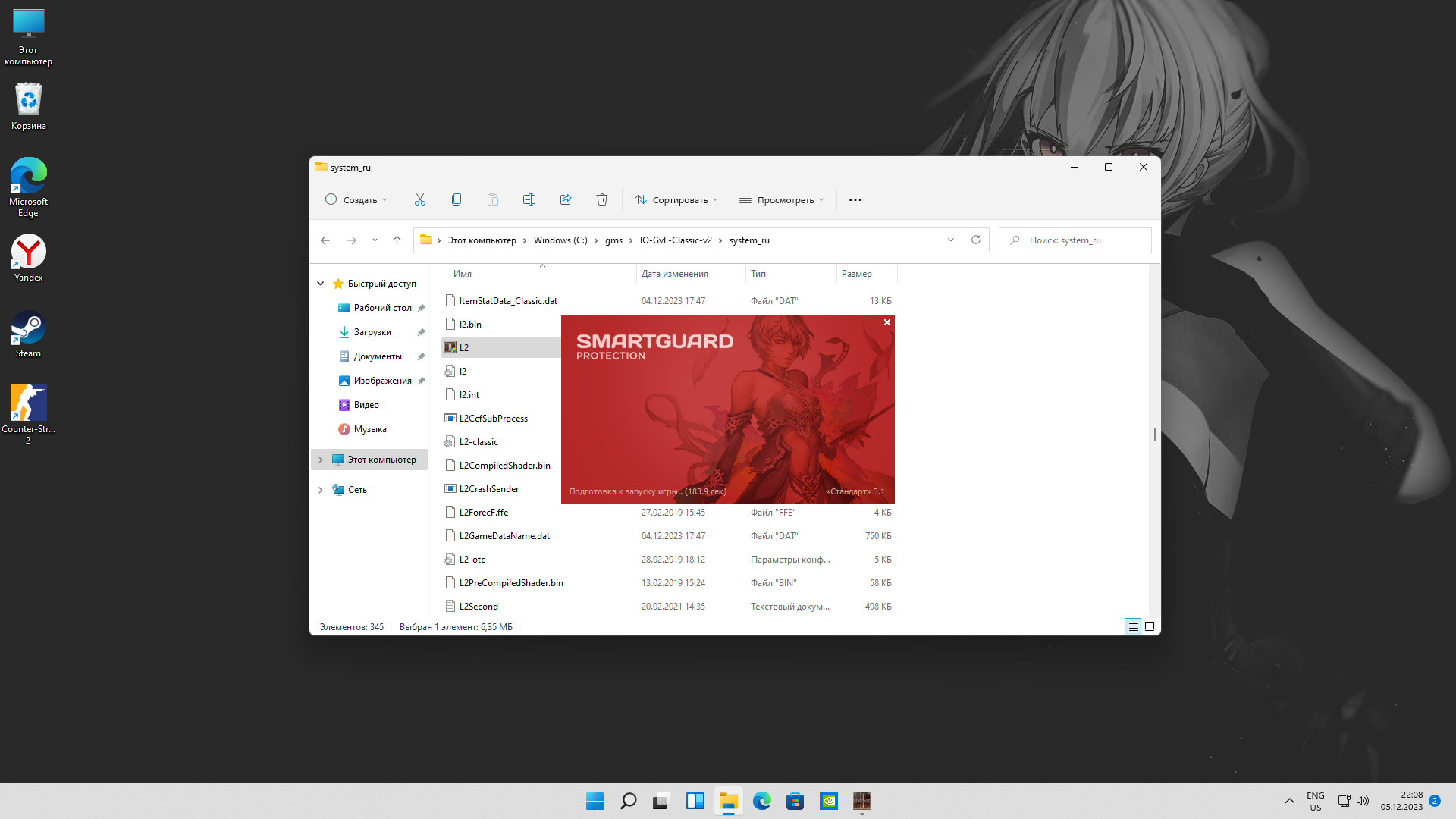Screen dimensions: 1456x819
Task: Click Этот компьютер in breadcrumb path
Action: point(482,240)
